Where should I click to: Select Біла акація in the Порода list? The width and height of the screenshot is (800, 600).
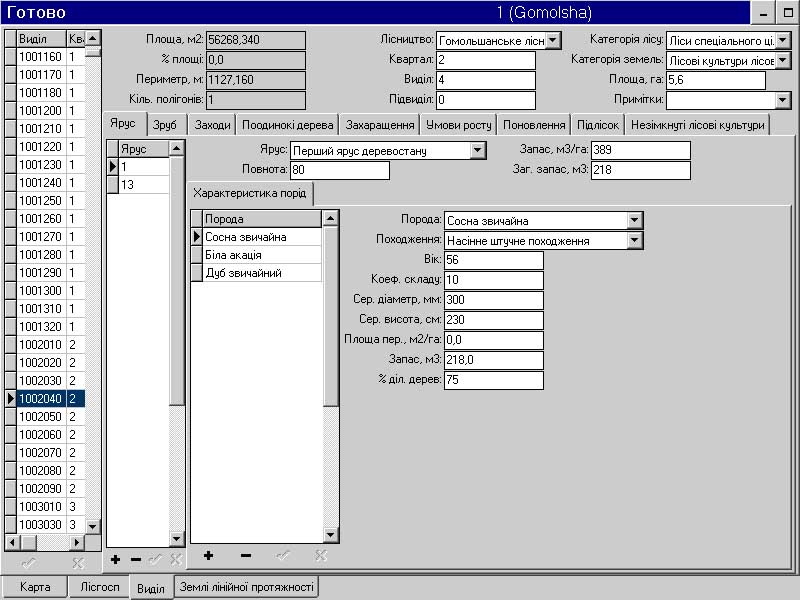pos(256,255)
